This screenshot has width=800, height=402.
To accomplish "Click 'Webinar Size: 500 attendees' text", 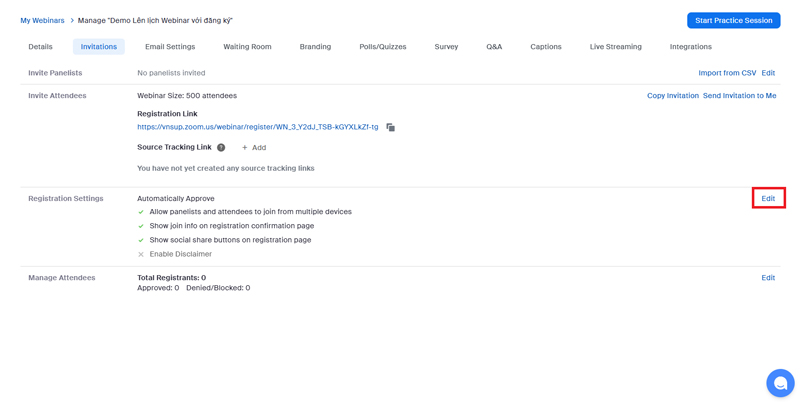I will tap(187, 95).
